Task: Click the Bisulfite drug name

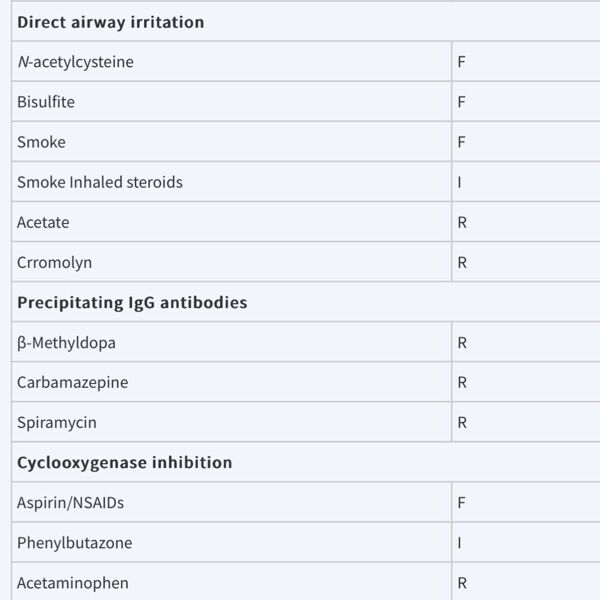Action: [46, 102]
